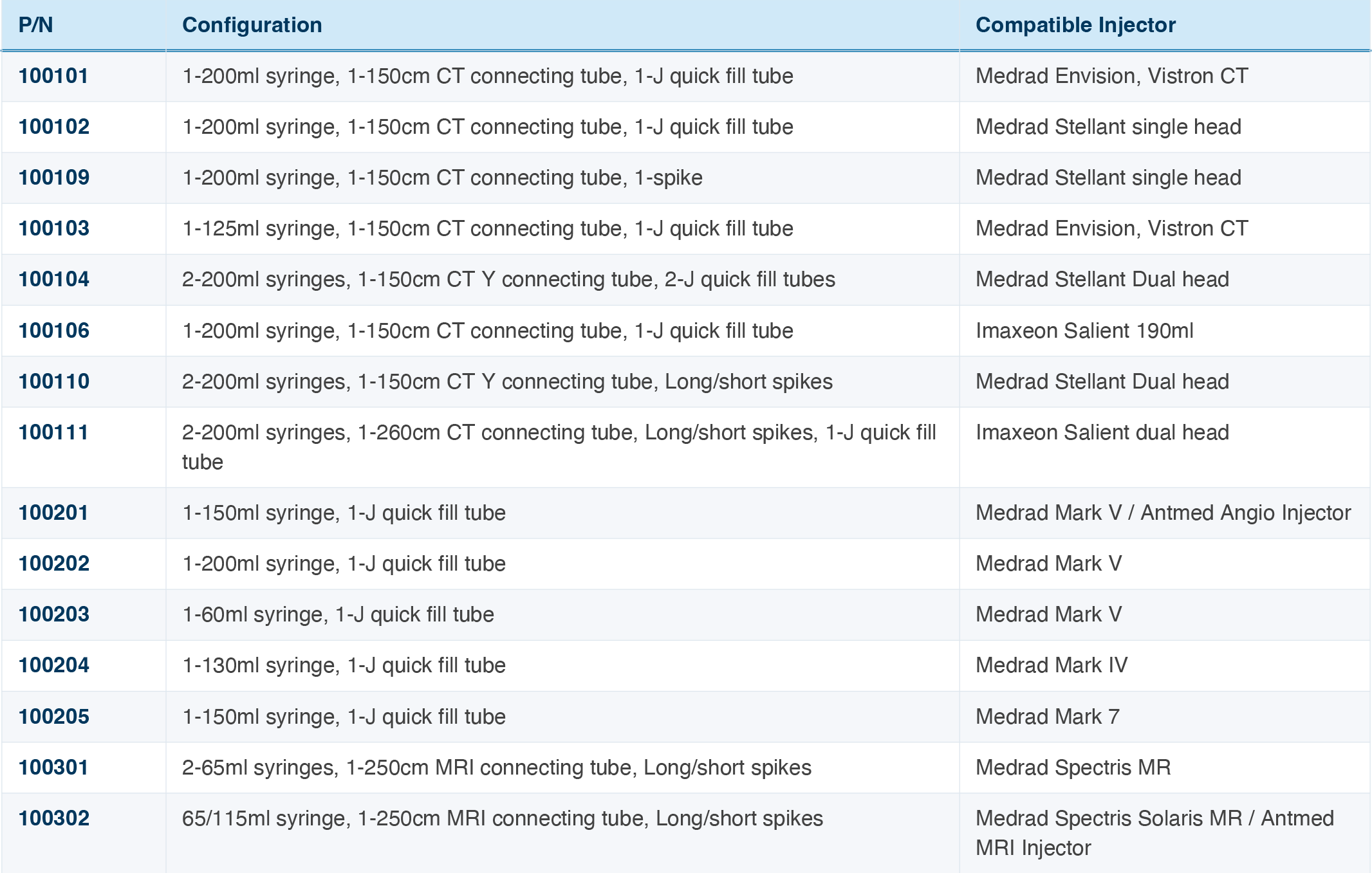The image size is (1372, 873).
Task: Click Medrad Mark V in row 100203
Action: point(1049,614)
